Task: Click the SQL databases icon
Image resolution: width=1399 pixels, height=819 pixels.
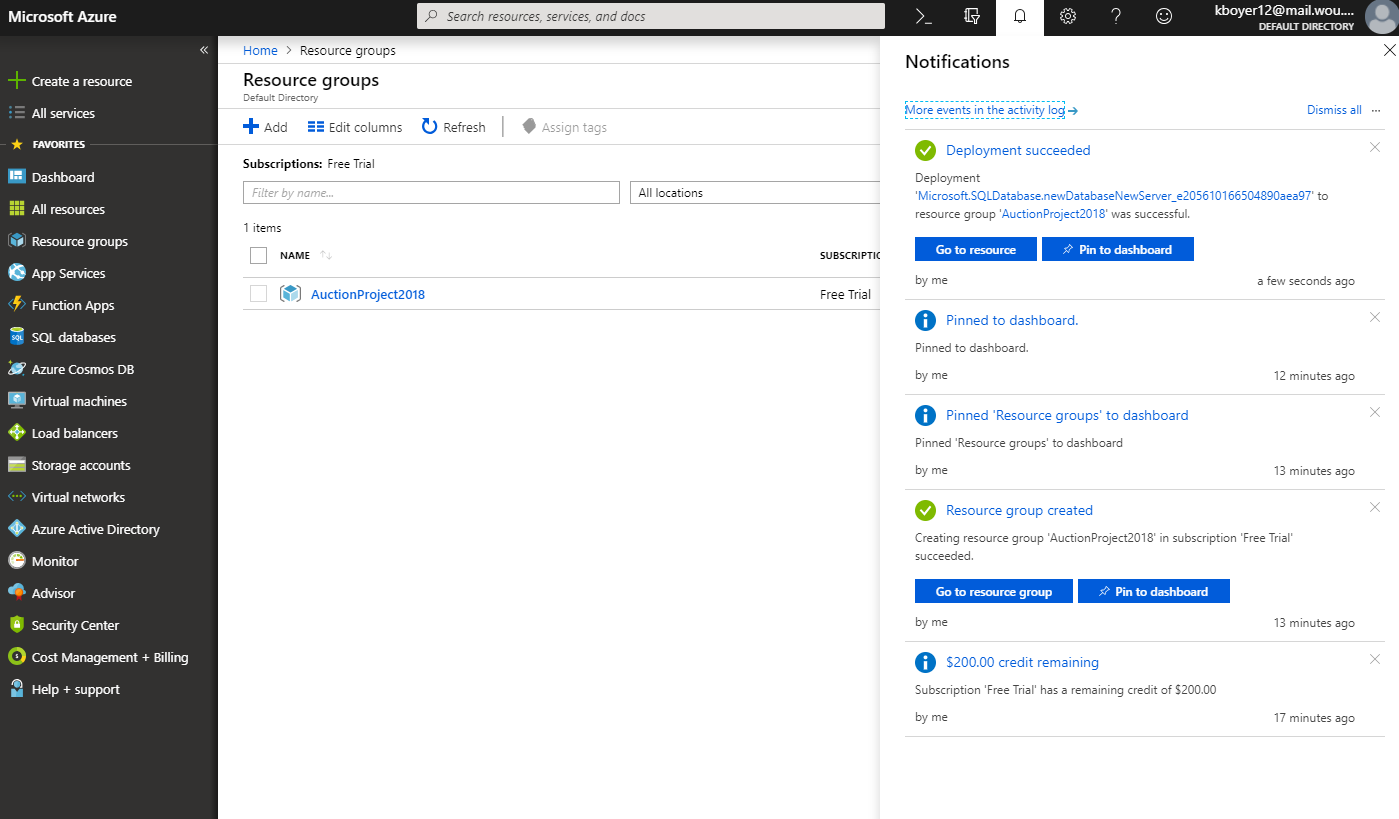Action: 16,337
